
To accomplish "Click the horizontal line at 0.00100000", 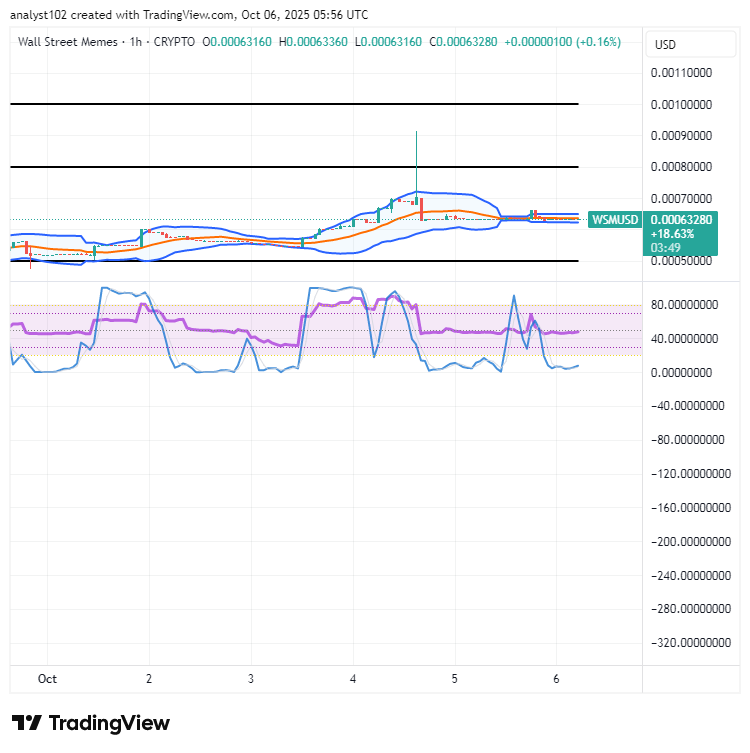I will point(294,104).
